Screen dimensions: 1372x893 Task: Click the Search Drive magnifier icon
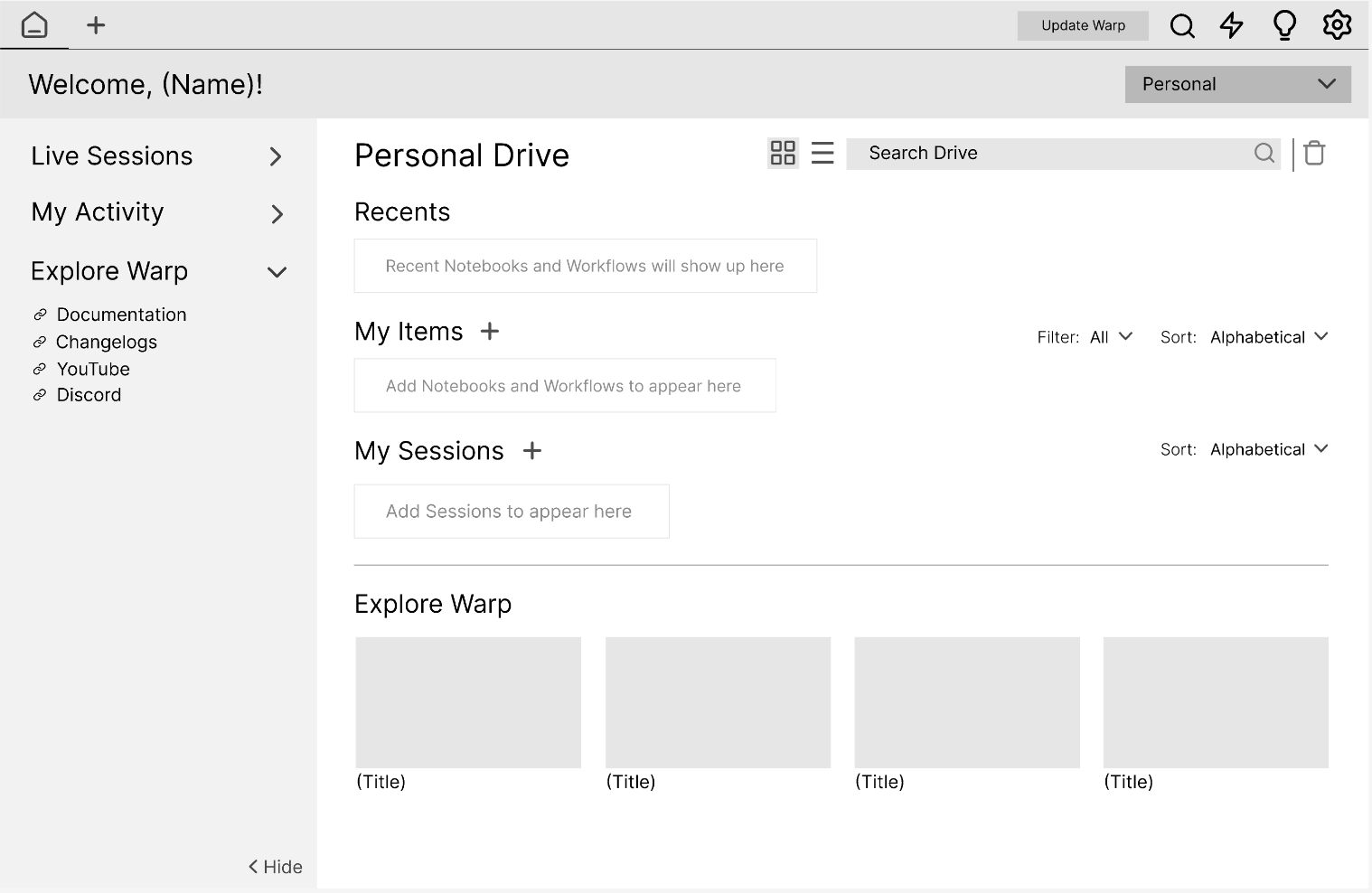tap(1264, 154)
